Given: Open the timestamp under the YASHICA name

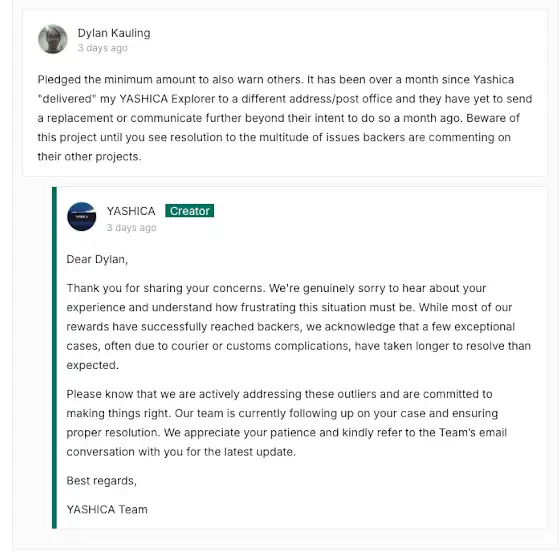Looking at the screenshot, I should click(x=131, y=228).
